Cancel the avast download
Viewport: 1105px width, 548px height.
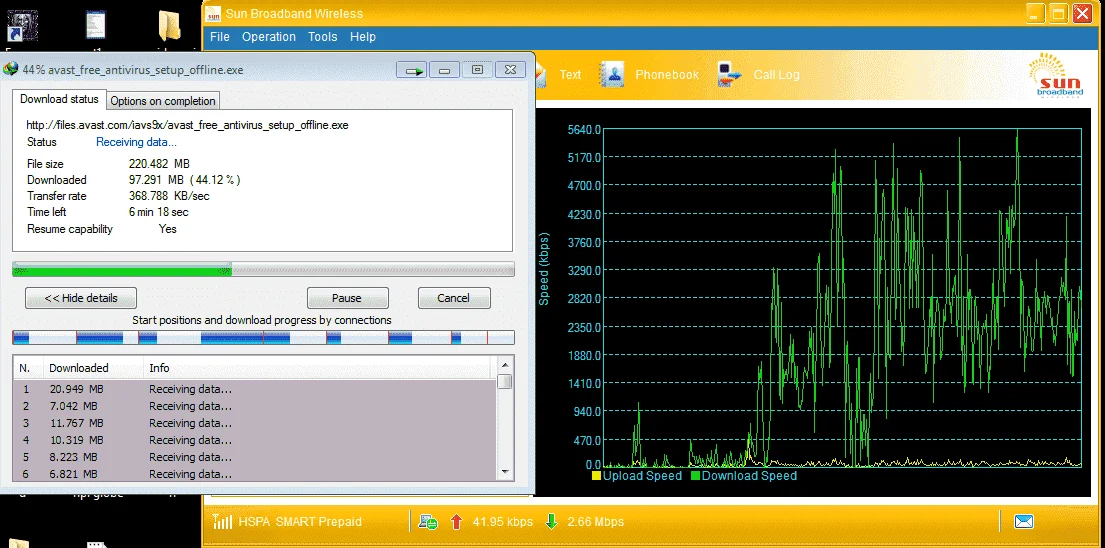click(454, 298)
